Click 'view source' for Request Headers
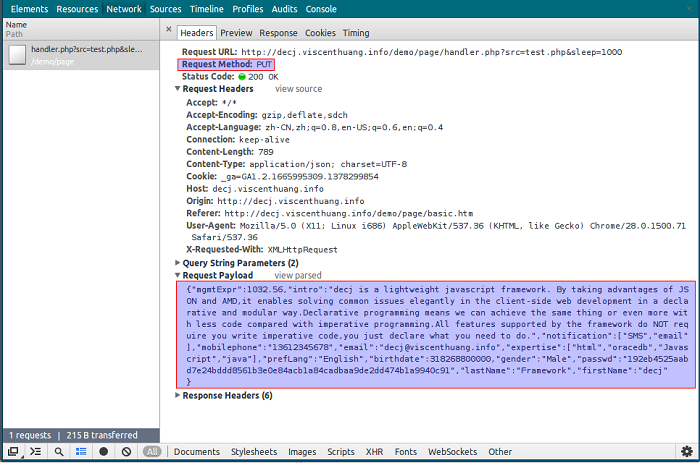The width and height of the screenshot is (700, 463). (x=298, y=88)
